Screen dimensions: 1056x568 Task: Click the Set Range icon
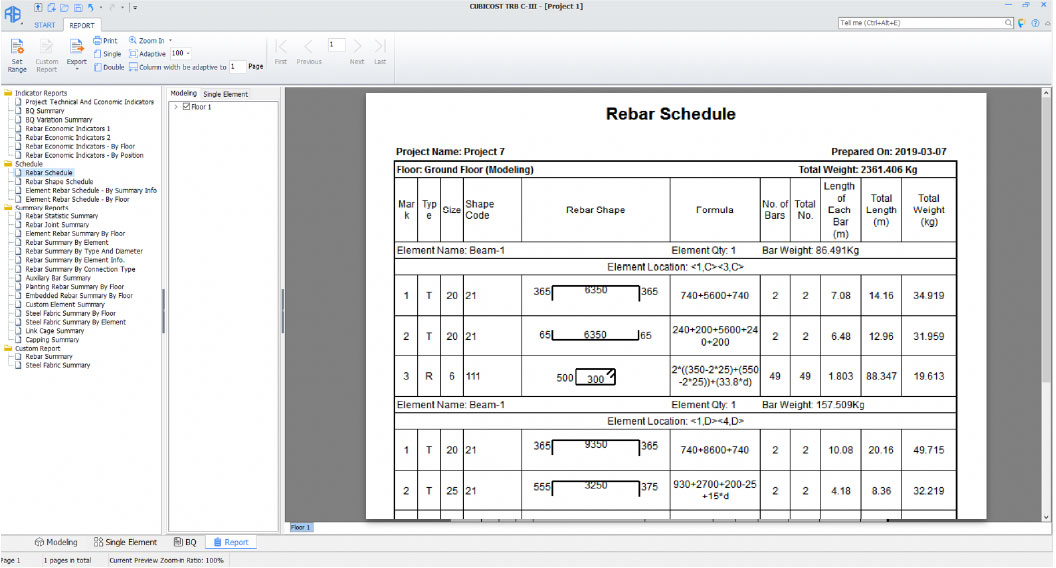pos(17,47)
